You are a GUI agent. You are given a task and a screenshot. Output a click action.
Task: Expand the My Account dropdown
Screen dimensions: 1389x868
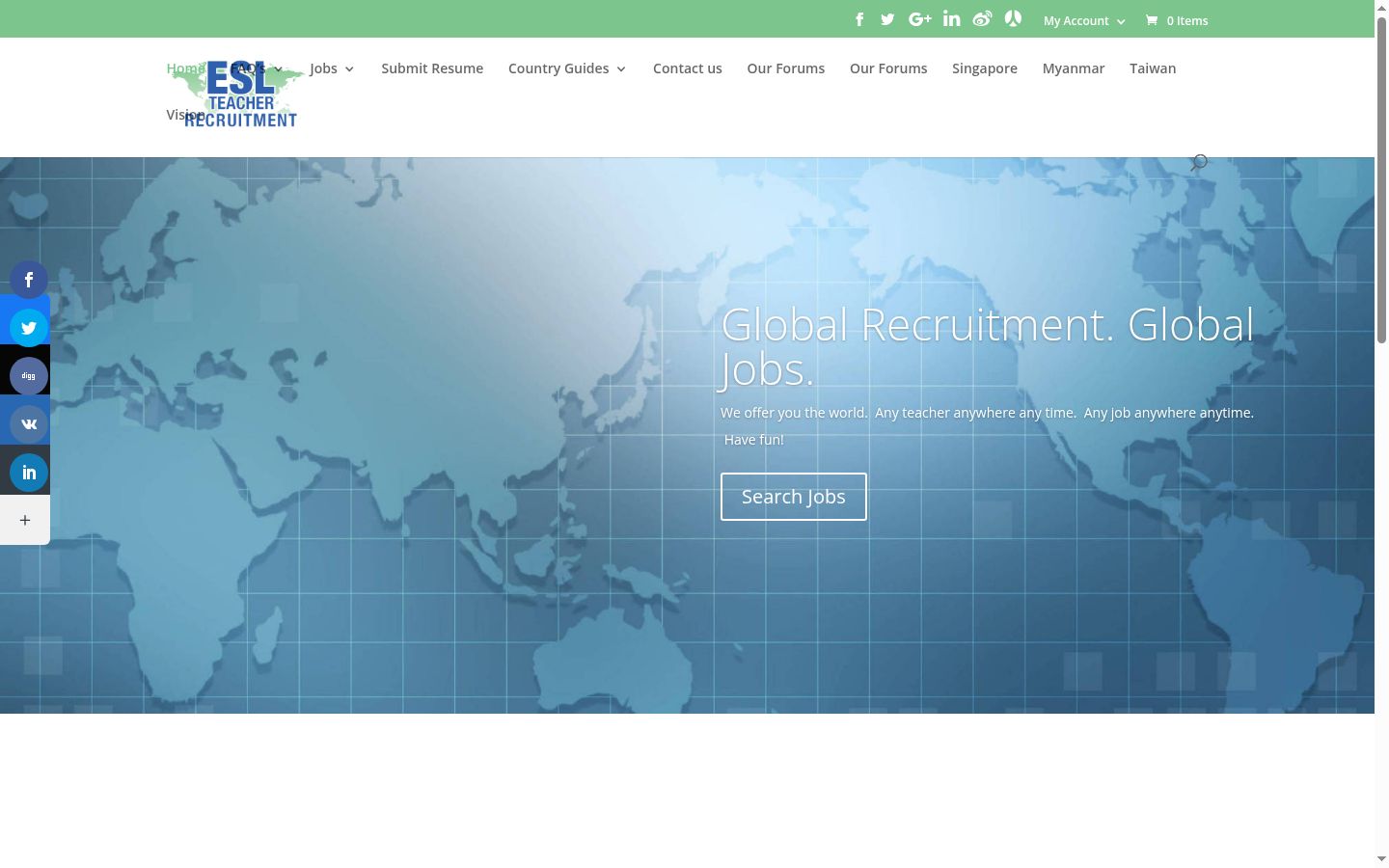pyautogui.click(x=1084, y=20)
